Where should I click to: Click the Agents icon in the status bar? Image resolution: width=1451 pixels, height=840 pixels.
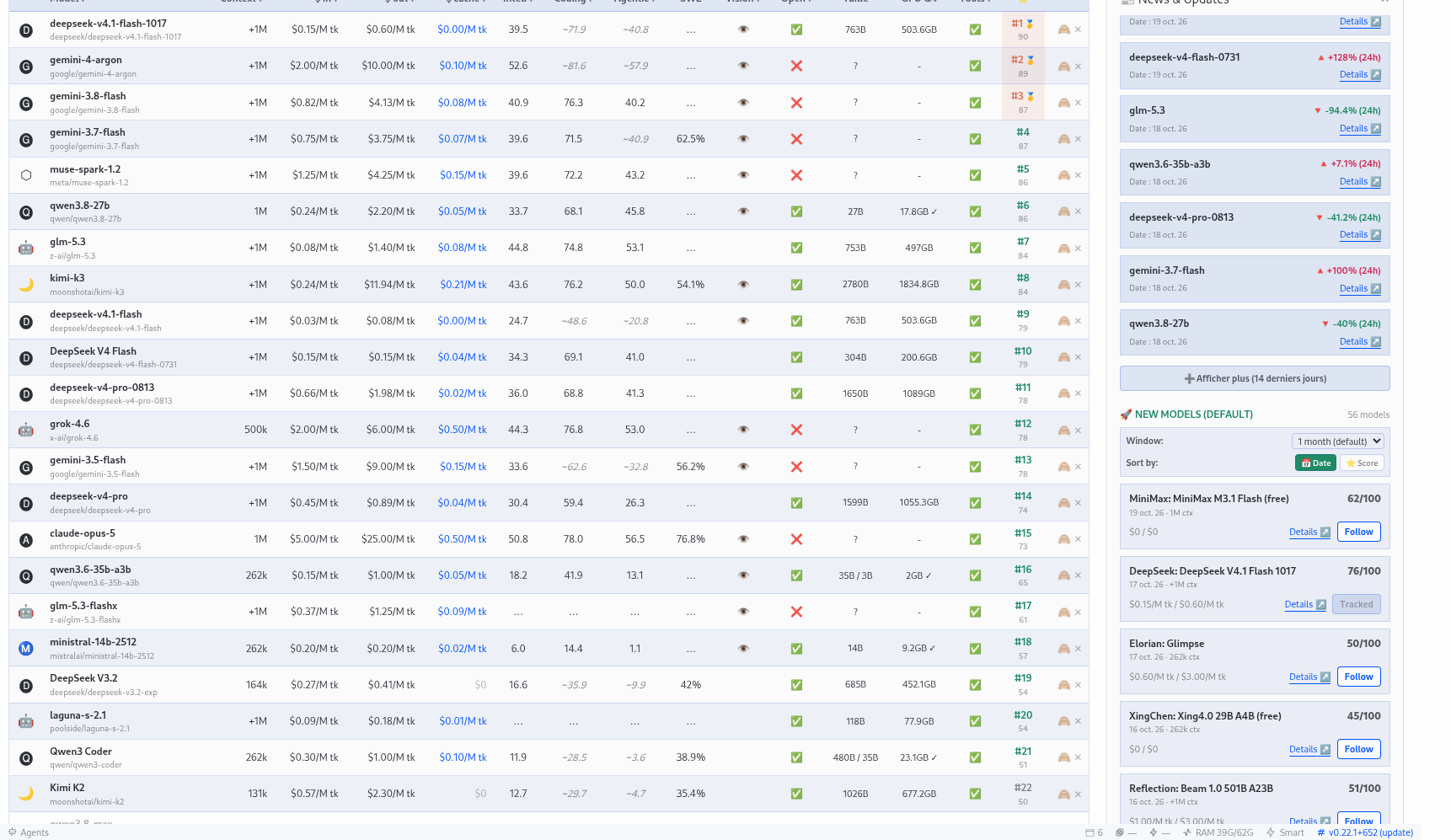coord(13,832)
